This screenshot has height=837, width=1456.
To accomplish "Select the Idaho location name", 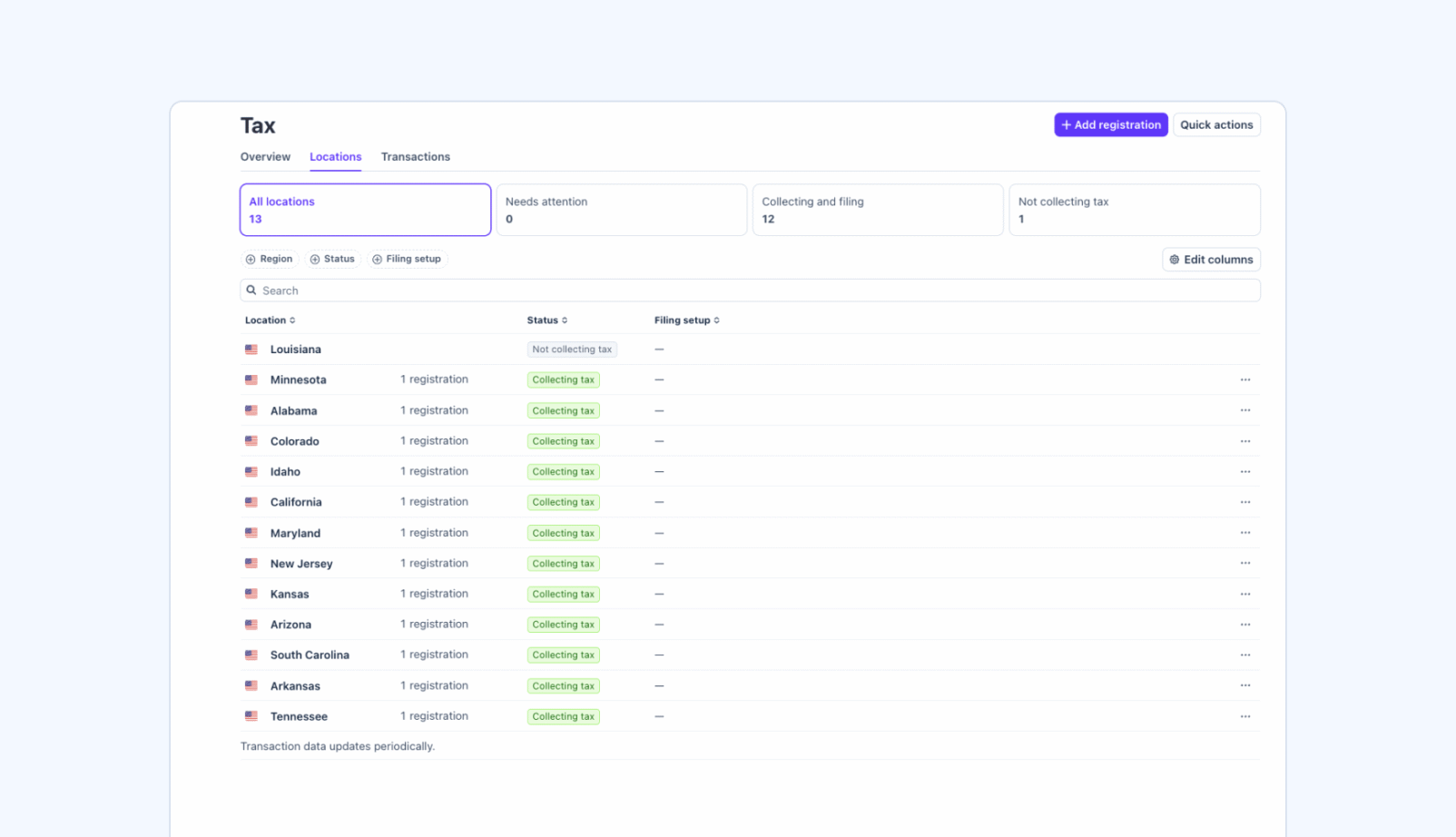I will 285,471.
